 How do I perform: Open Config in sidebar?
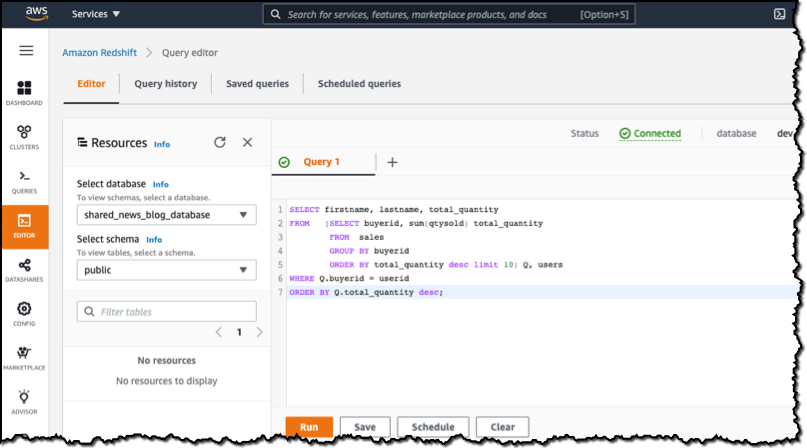point(24,314)
